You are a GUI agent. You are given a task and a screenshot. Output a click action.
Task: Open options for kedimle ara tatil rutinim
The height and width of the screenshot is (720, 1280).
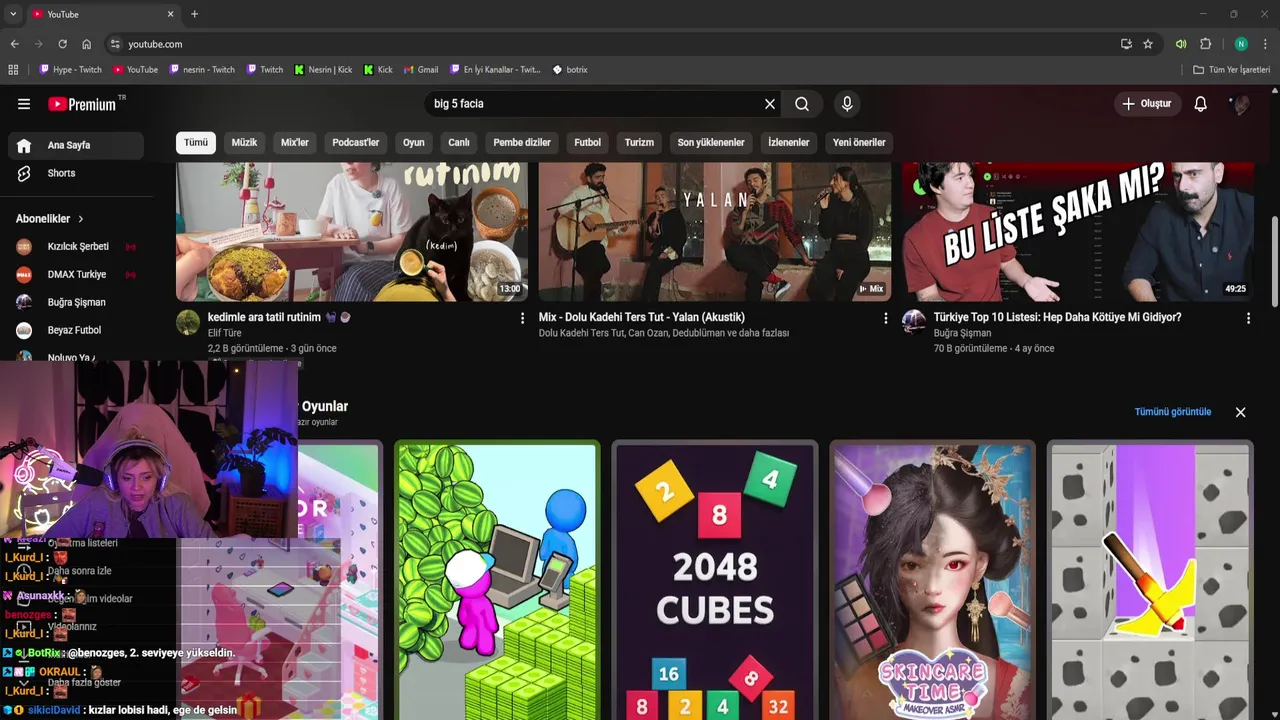coord(522,318)
